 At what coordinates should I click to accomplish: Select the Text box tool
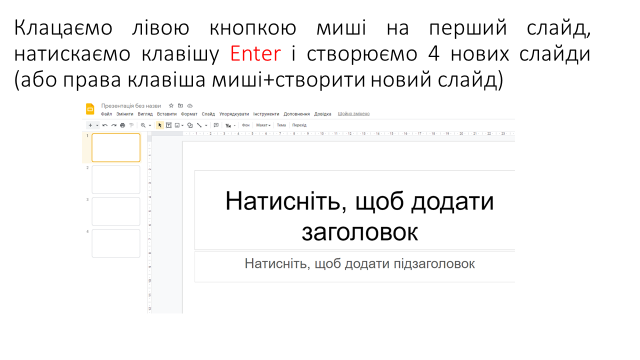click(169, 125)
